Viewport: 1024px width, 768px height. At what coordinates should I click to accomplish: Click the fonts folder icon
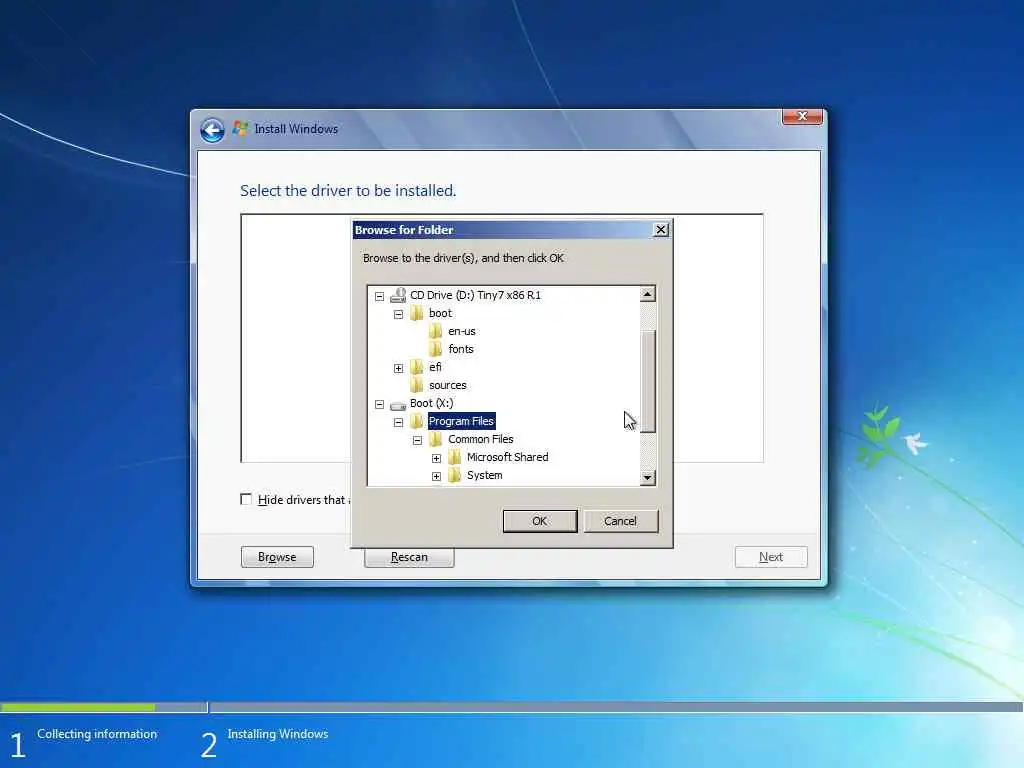pos(436,349)
